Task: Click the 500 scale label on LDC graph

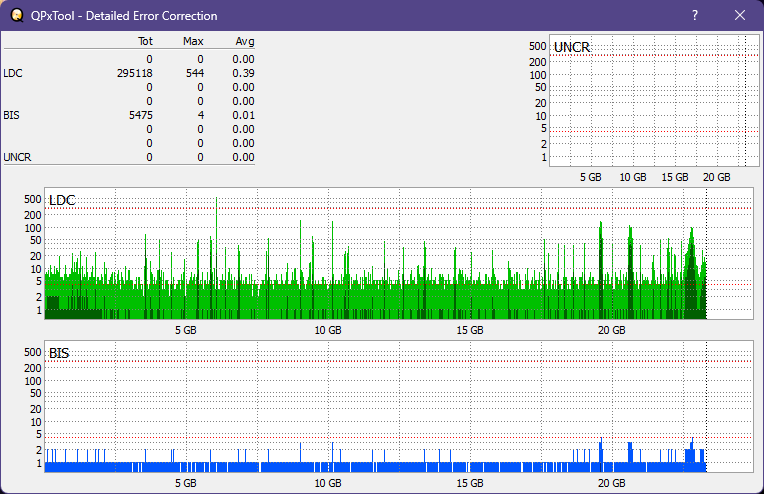Action: pyautogui.click(x=33, y=199)
